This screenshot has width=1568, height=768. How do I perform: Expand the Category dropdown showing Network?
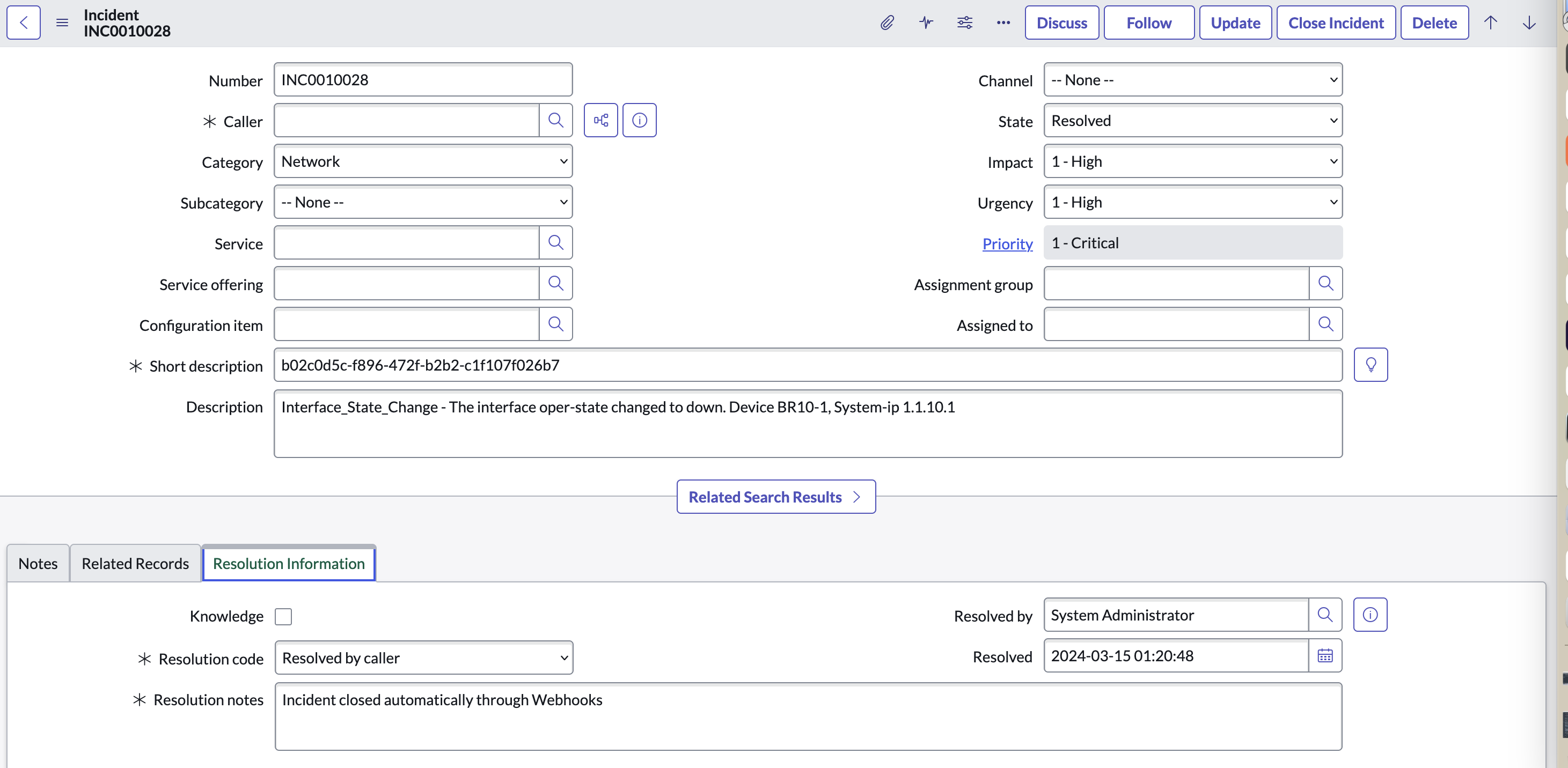pos(423,161)
